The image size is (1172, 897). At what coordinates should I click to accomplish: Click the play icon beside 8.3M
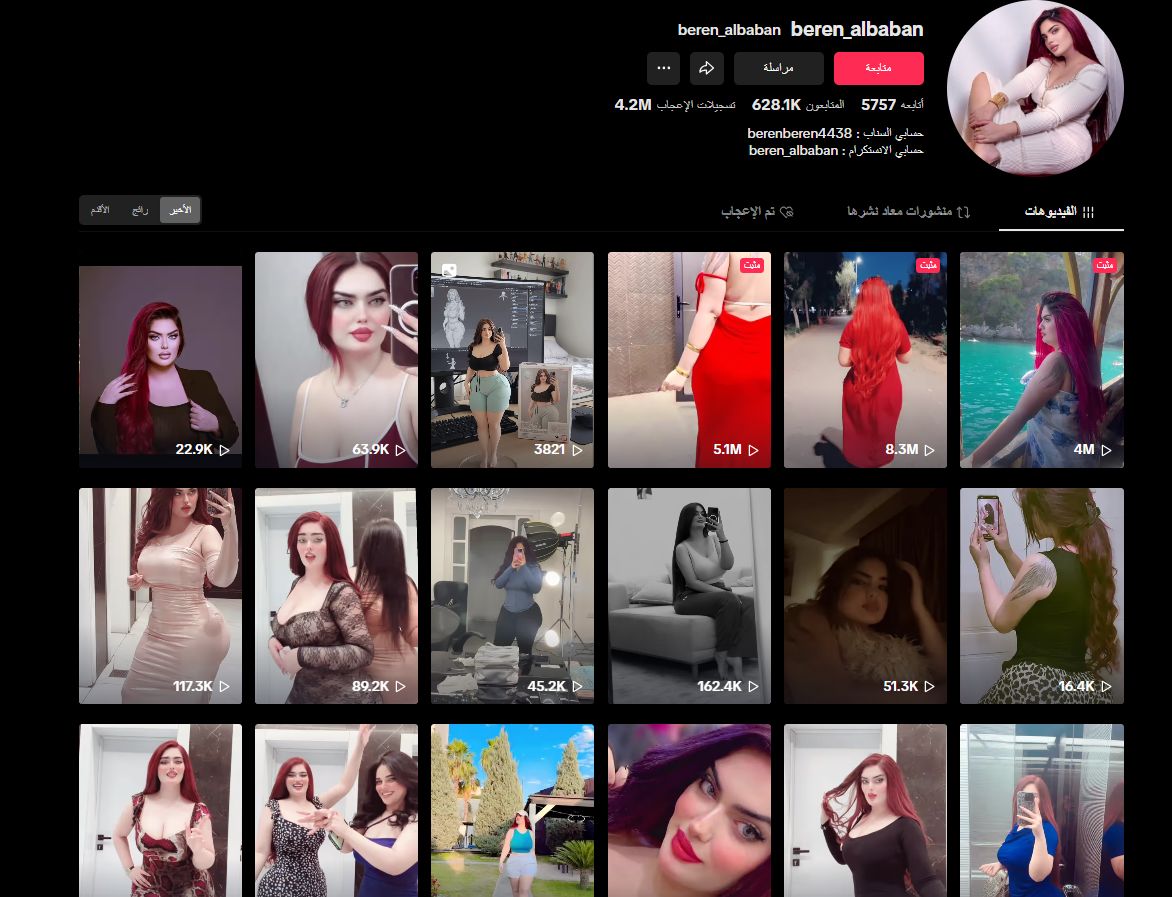point(929,450)
